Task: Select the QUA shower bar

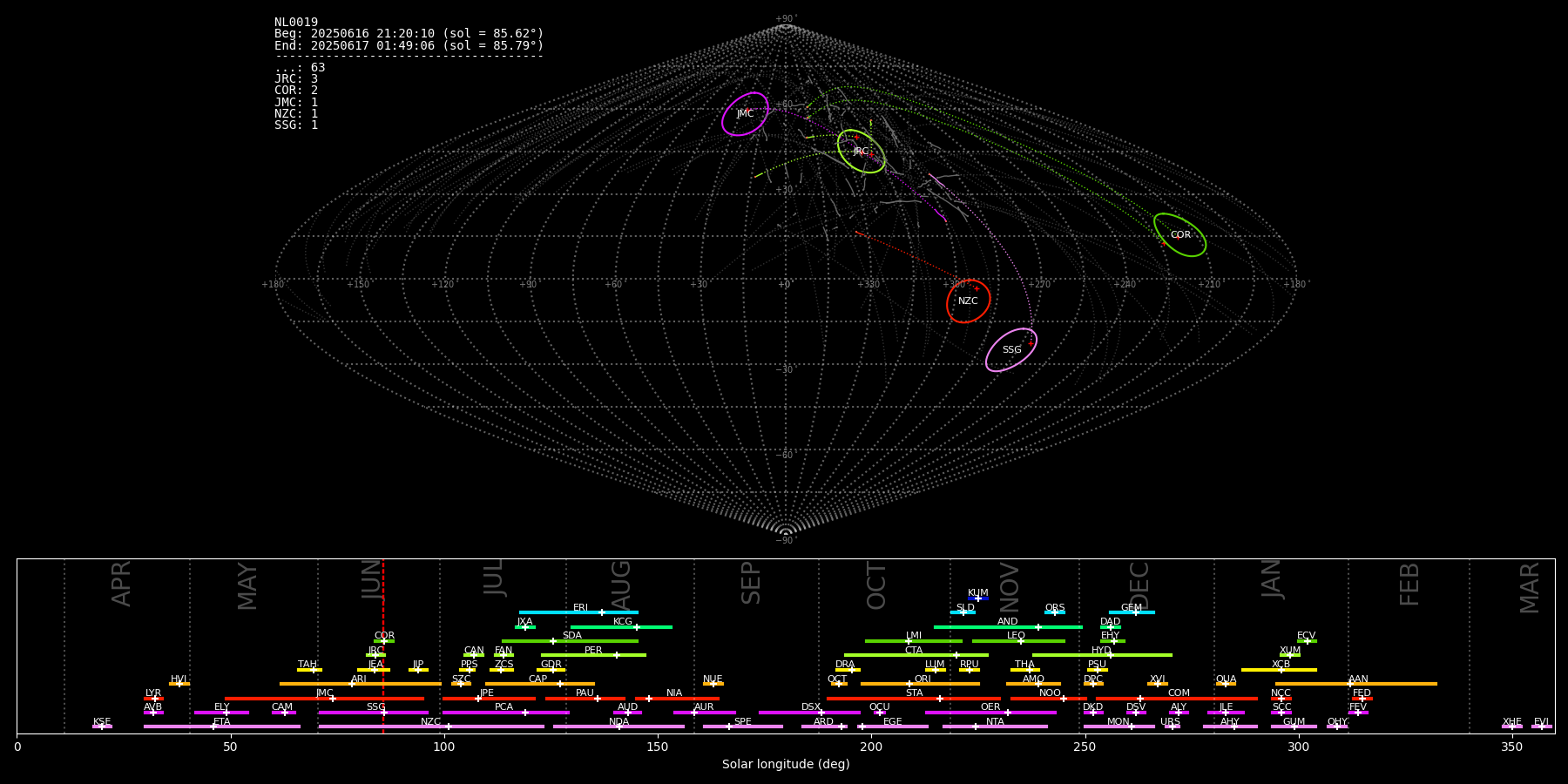Action: coord(1226,684)
